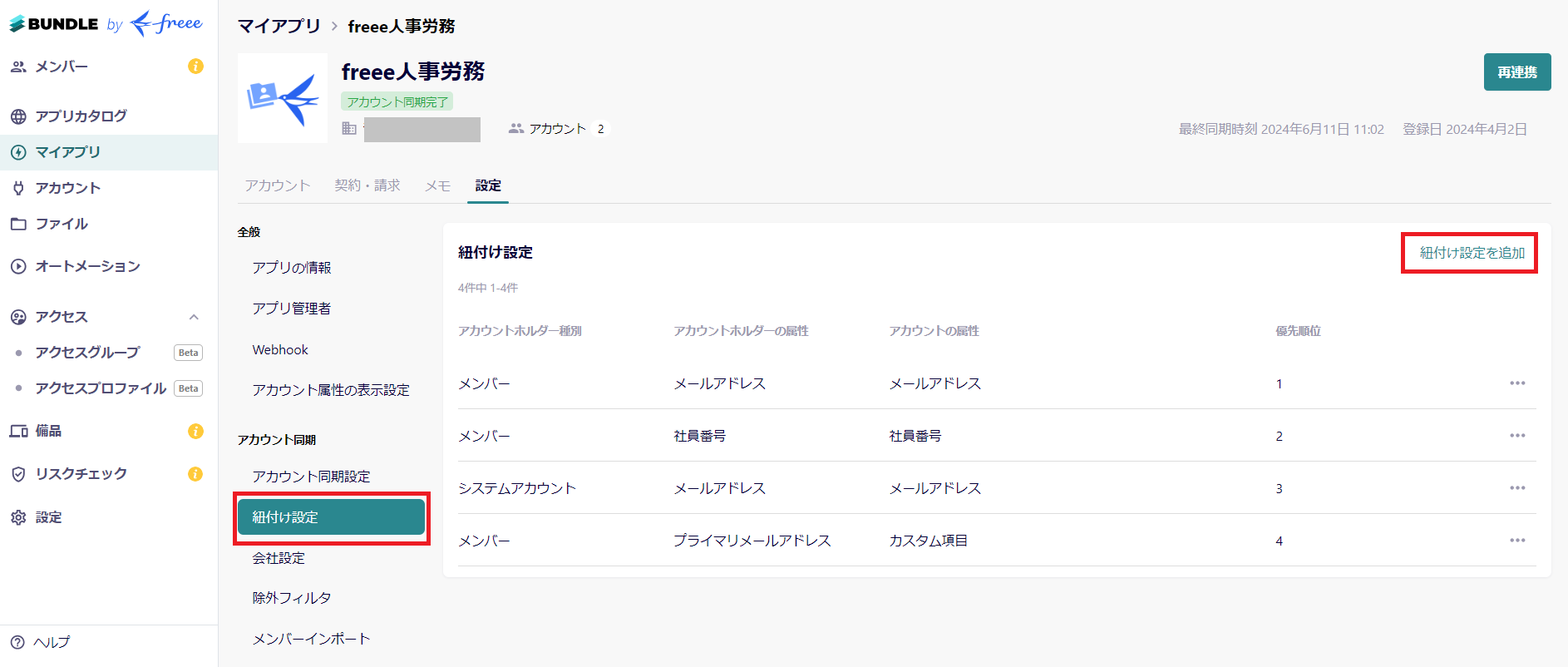Click the building company icon under app name
The image size is (1568, 667).
[349, 128]
